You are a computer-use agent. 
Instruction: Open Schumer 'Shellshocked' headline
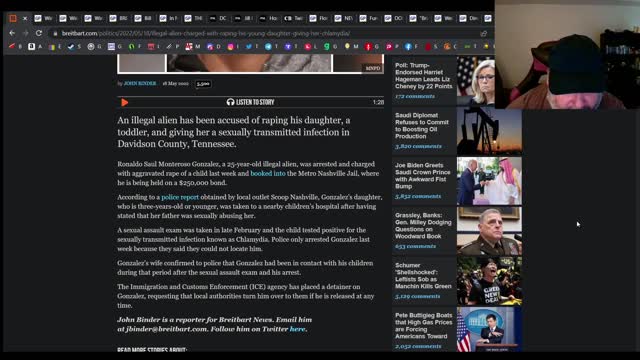click(x=423, y=276)
